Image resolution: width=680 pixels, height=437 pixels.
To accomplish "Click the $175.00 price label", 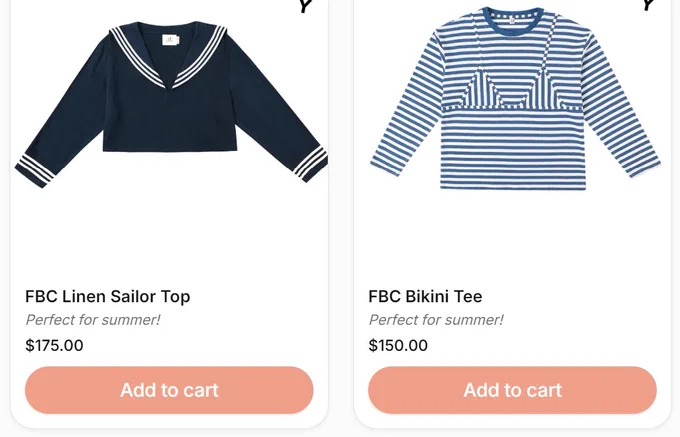I will pyautogui.click(x=54, y=346).
